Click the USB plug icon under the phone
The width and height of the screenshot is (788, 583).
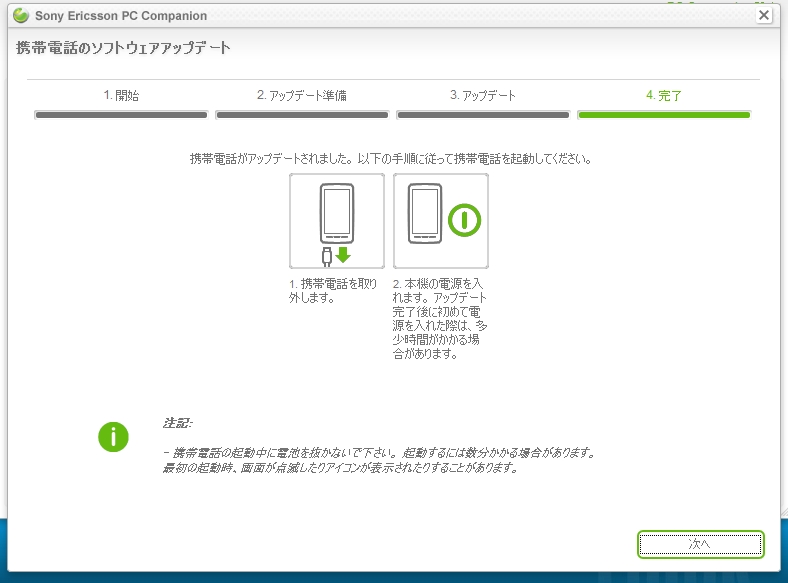point(327,255)
